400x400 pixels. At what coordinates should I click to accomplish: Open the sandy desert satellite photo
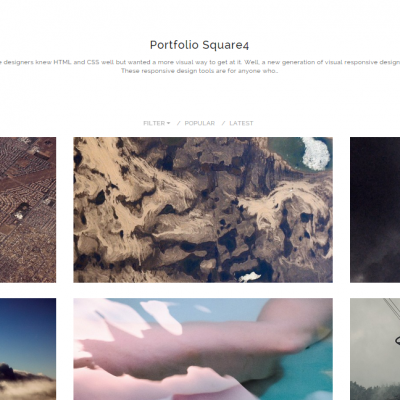pyautogui.click(x=203, y=210)
